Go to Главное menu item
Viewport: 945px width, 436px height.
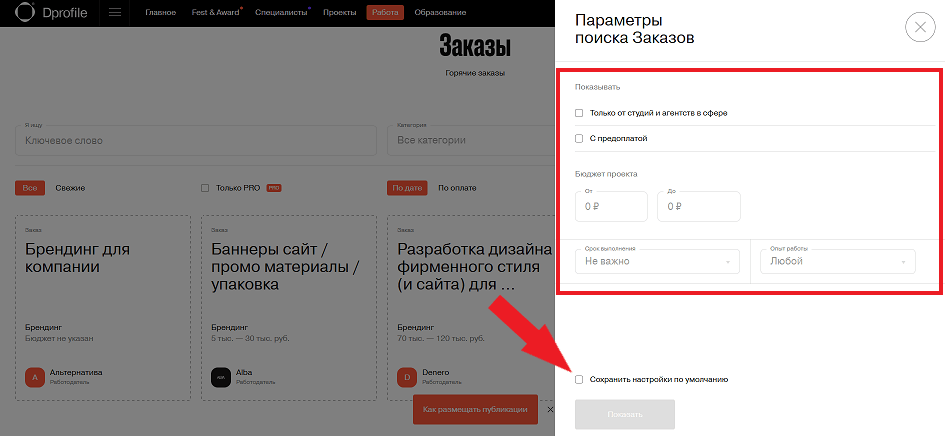tap(161, 12)
